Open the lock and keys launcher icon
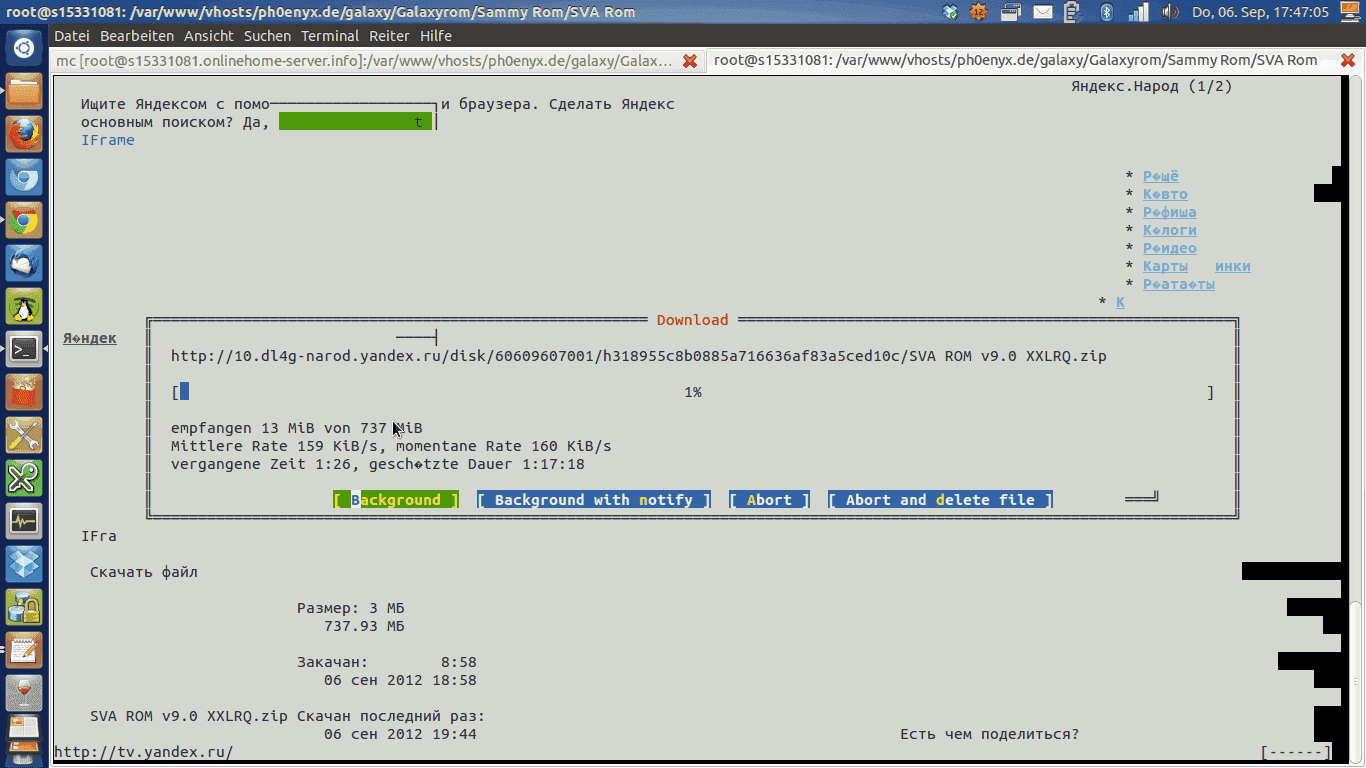The width and height of the screenshot is (1366, 768). (24, 607)
